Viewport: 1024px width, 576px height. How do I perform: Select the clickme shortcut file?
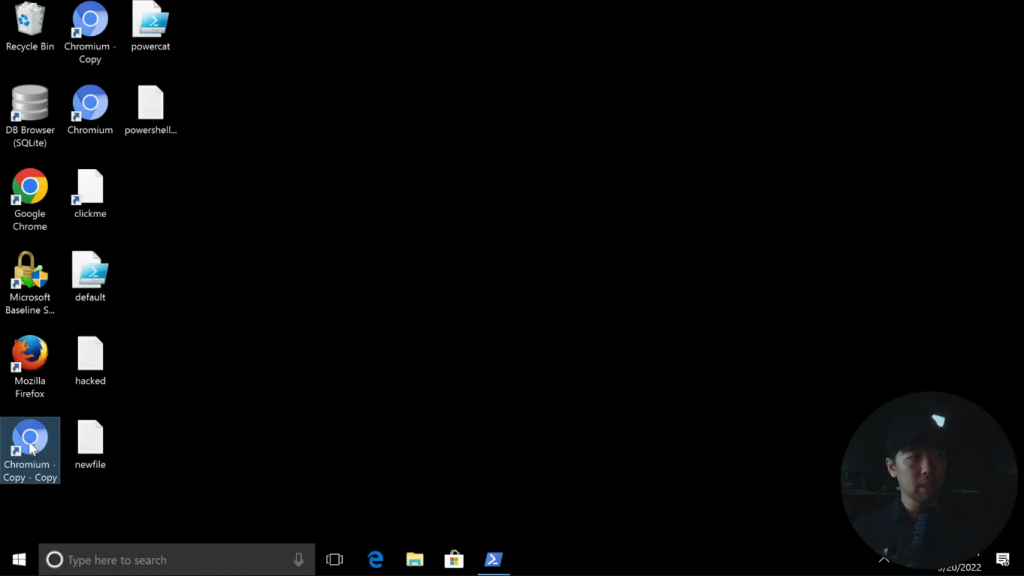pyautogui.click(x=90, y=193)
